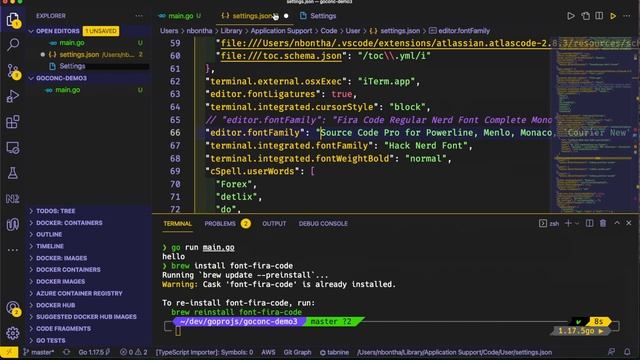The height and width of the screenshot is (360, 640).
Task: Expand the AZURE CONTAINER REGISTRY section
Action: 79,293
